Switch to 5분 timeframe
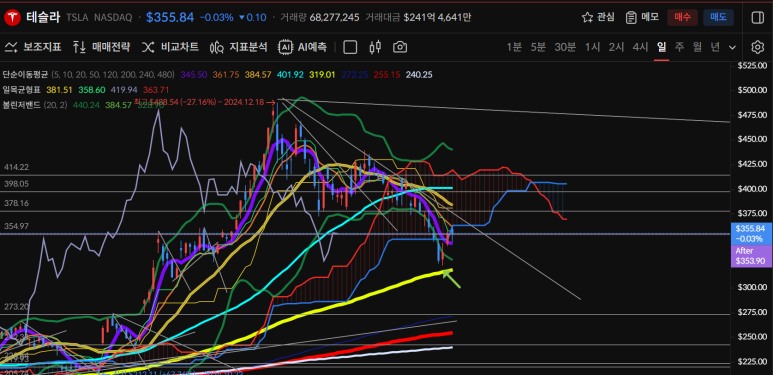This screenshot has width=773, height=375. [x=538, y=47]
